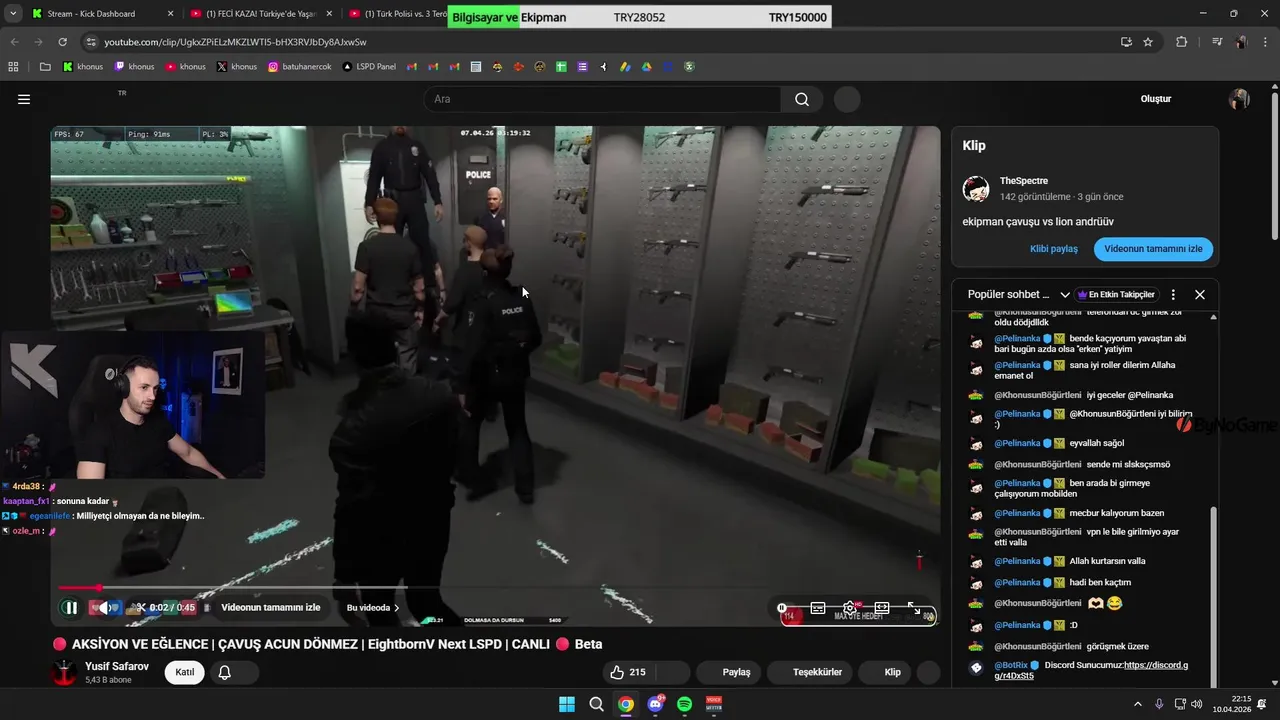The image size is (1280, 720).
Task: Switch the player to theater mode
Action: (x=881, y=607)
